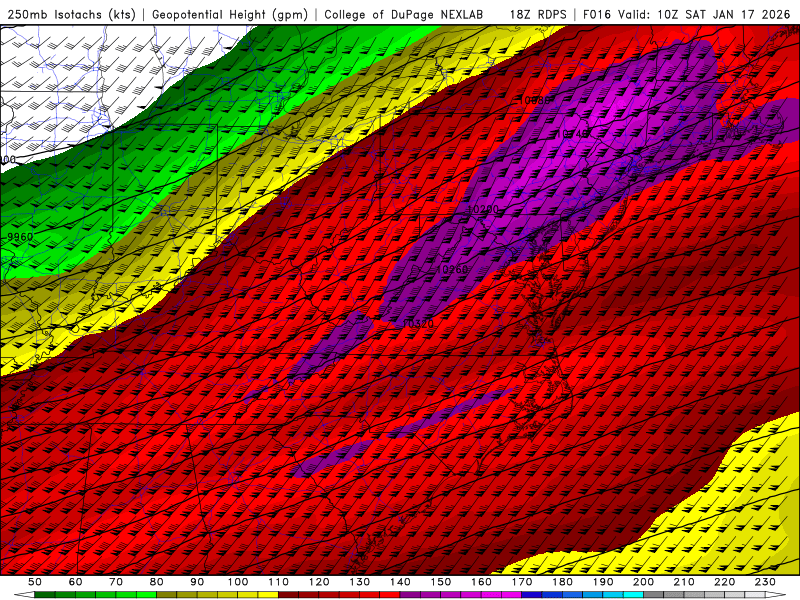Click the 140 value on the color scale
The image size is (800, 600).
[401, 582]
